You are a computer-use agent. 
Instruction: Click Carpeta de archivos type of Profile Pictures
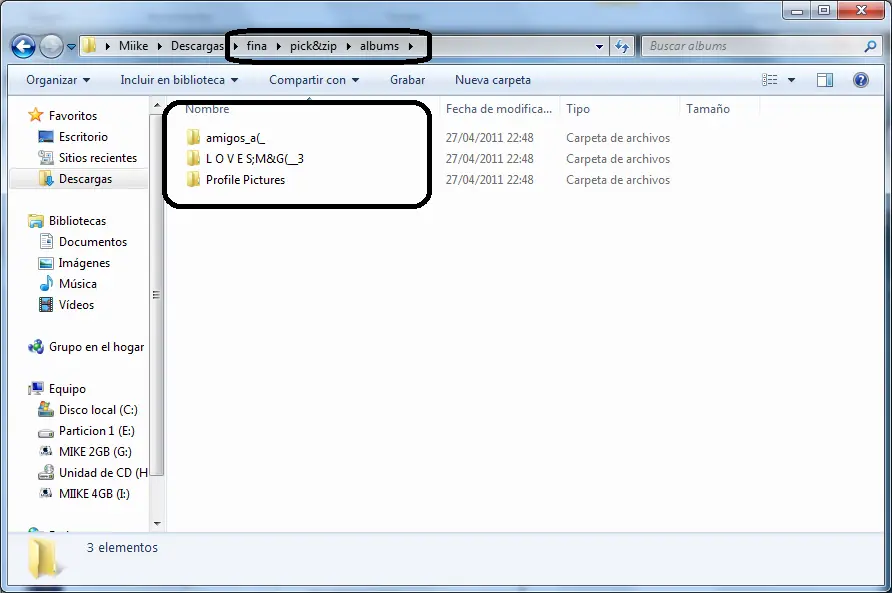(x=618, y=180)
